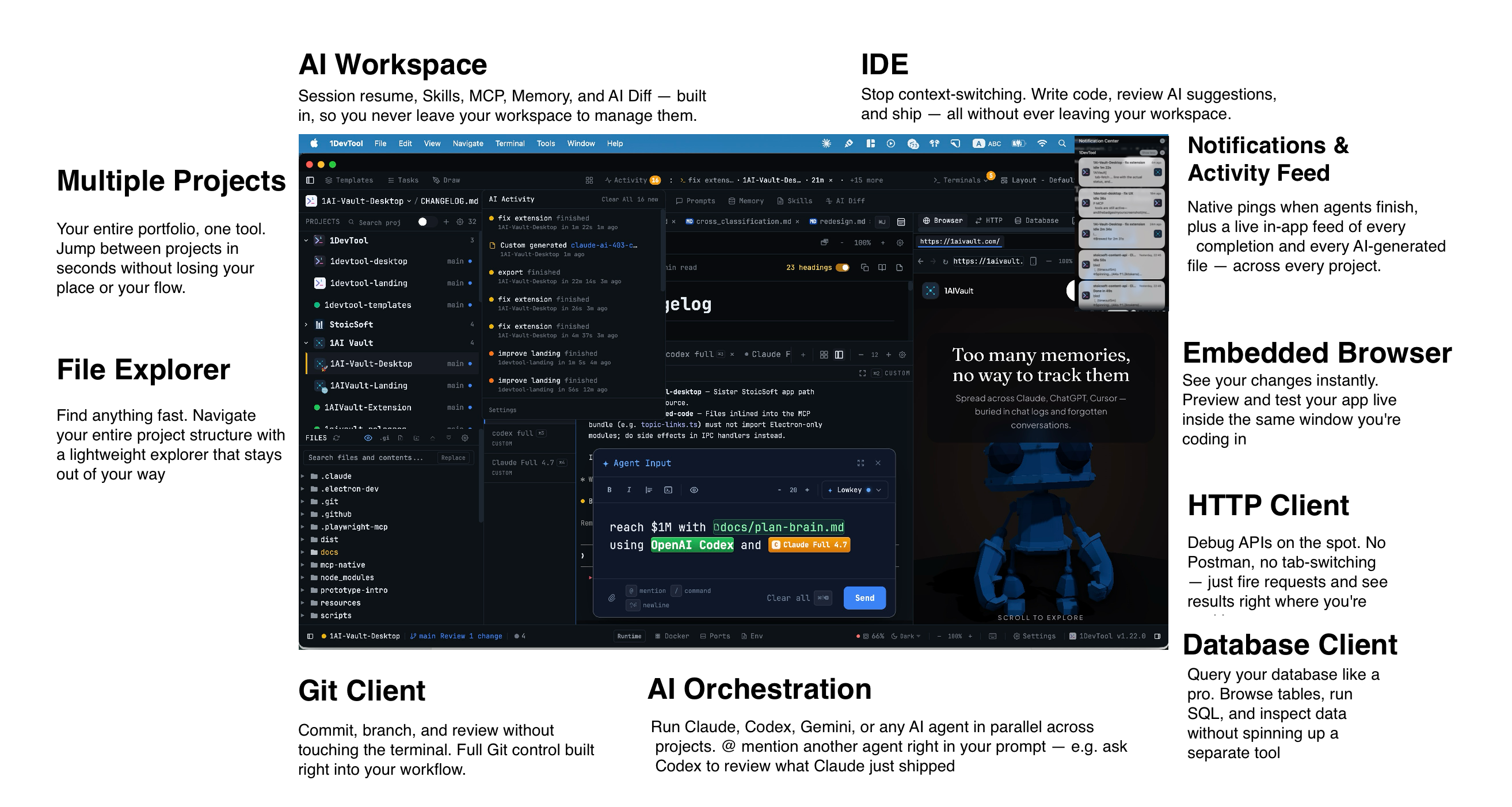Click the attachment paperclip icon
Screen dimensions: 1512x807
(612, 598)
